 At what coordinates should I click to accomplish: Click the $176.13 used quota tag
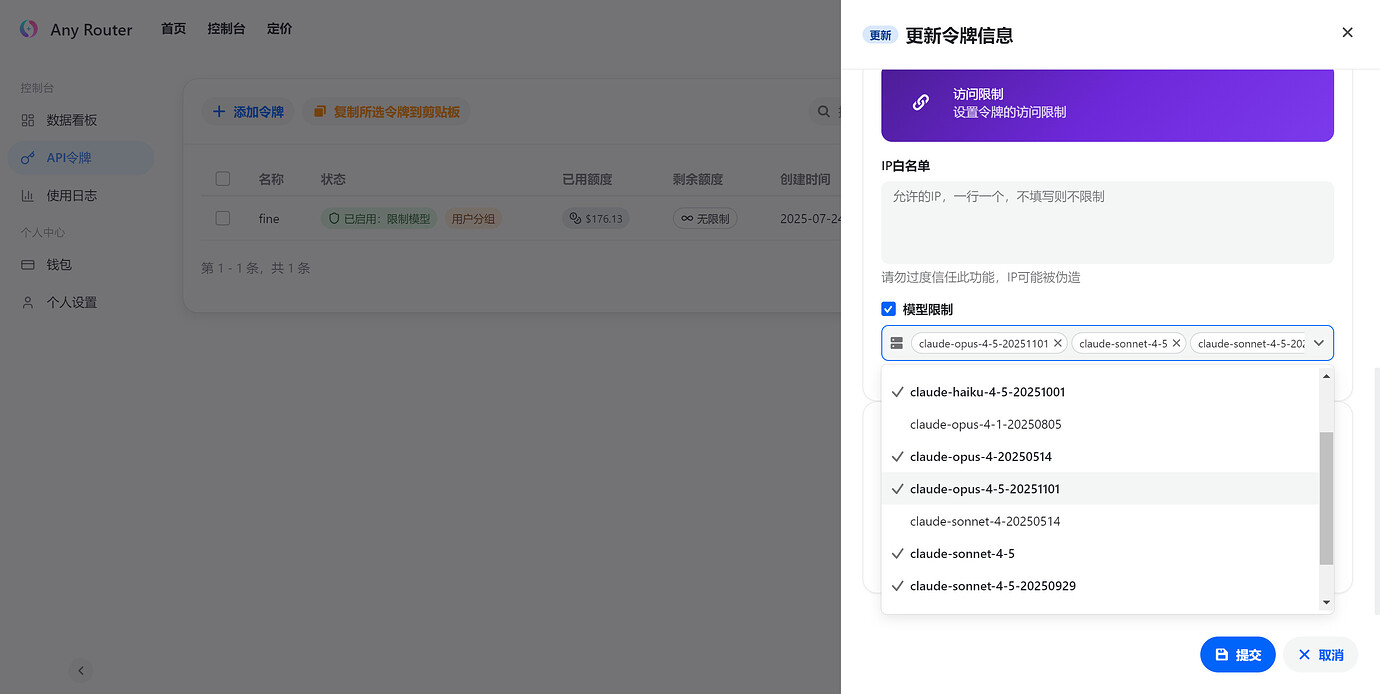pos(595,218)
